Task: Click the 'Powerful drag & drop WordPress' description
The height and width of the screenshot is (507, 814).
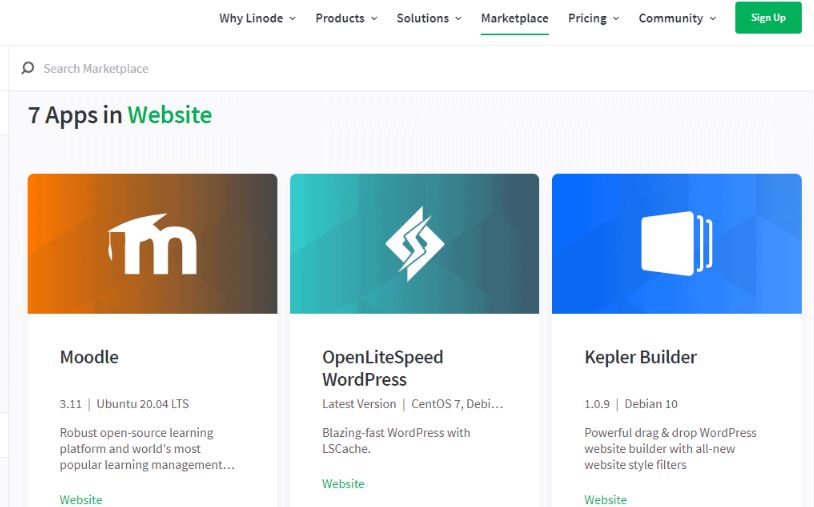Action: [670, 449]
